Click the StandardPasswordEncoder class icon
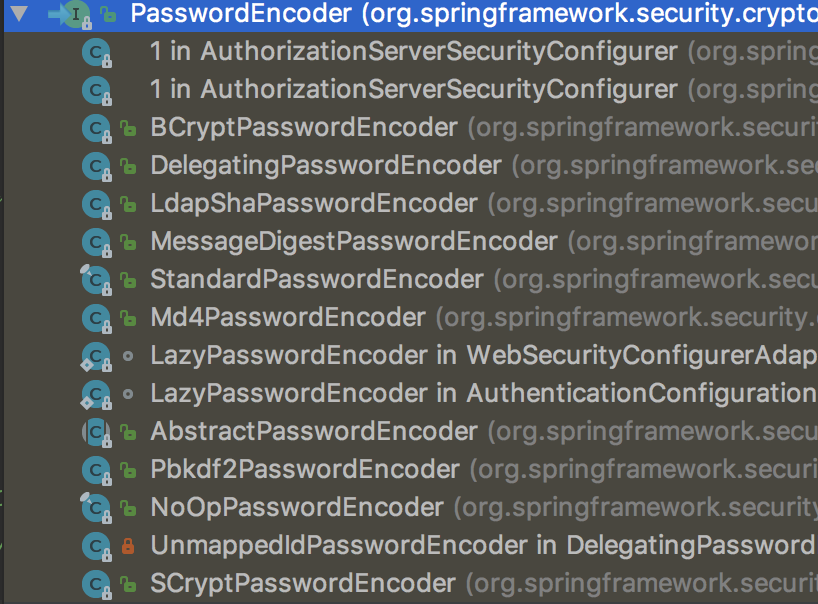The height and width of the screenshot is (604, 818). (95, 280)
